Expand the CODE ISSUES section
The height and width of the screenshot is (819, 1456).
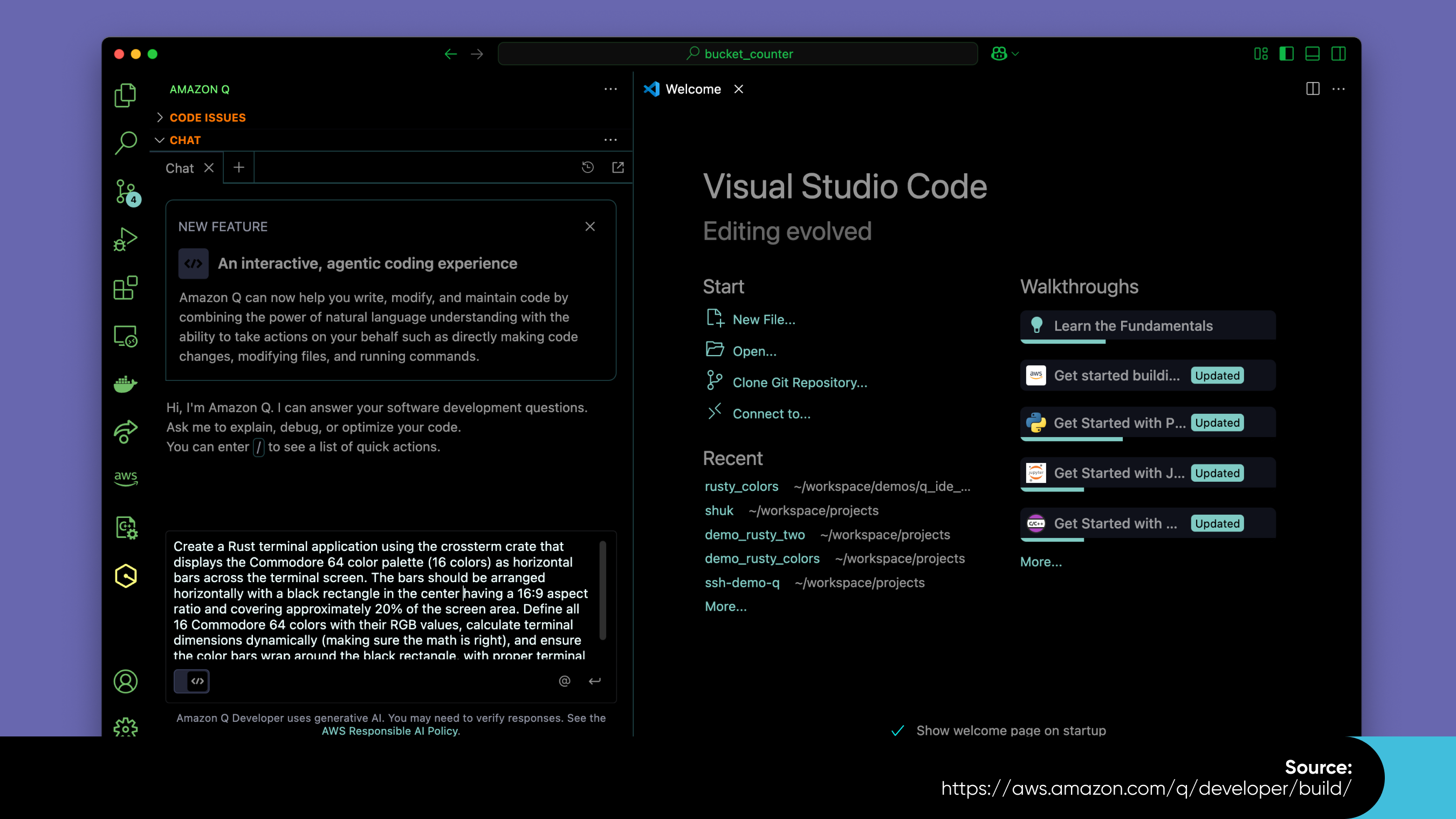[208, 118]
